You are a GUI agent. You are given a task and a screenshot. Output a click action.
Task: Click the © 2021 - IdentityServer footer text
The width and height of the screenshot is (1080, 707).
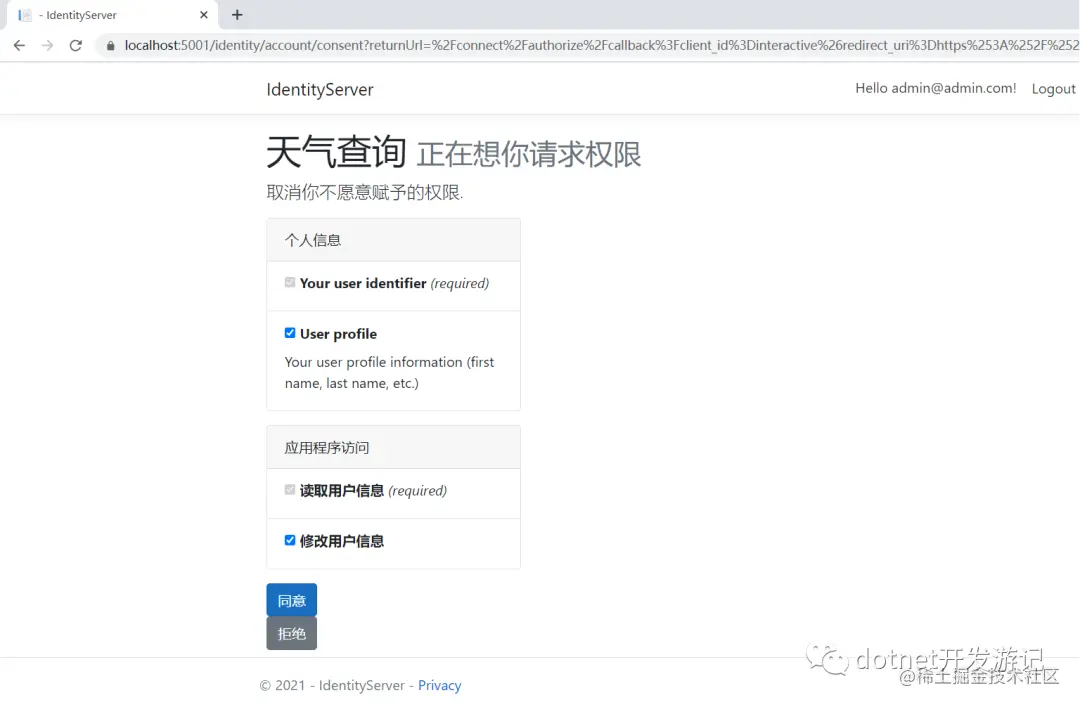tap(332, 685)
